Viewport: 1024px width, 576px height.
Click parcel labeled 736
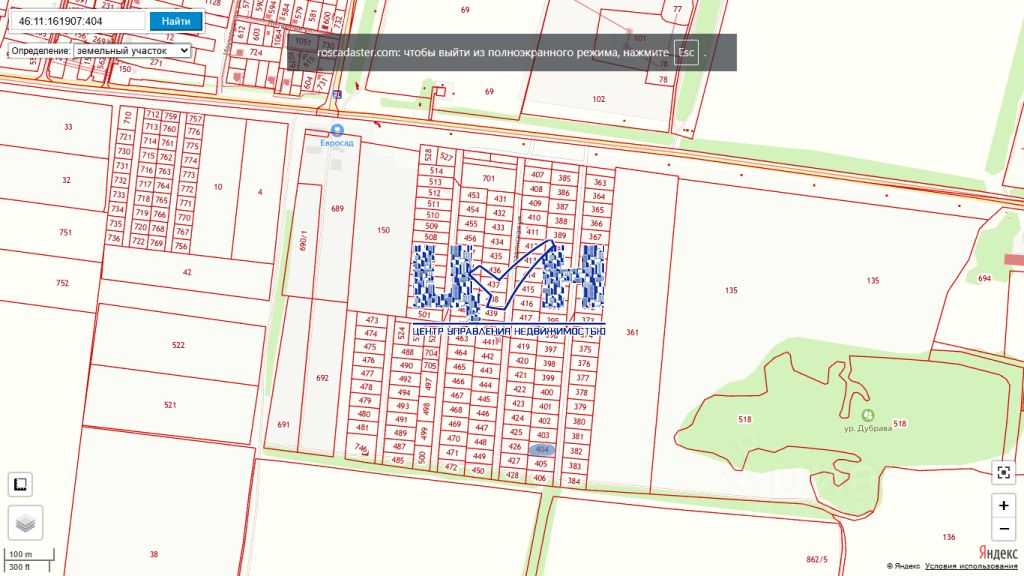[114, 238]
